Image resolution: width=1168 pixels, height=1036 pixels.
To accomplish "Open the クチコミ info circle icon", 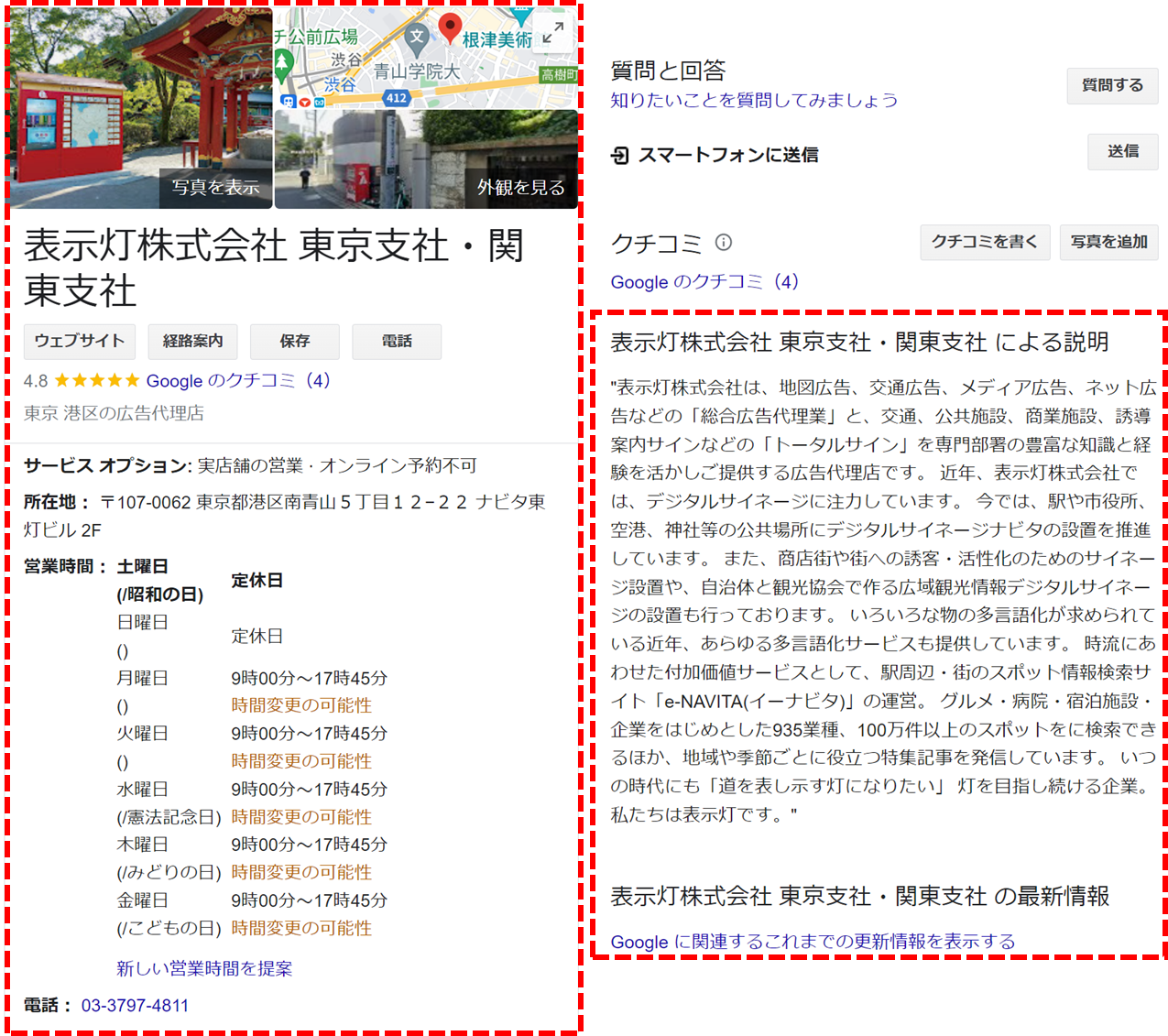I will (x=724, y=242).
